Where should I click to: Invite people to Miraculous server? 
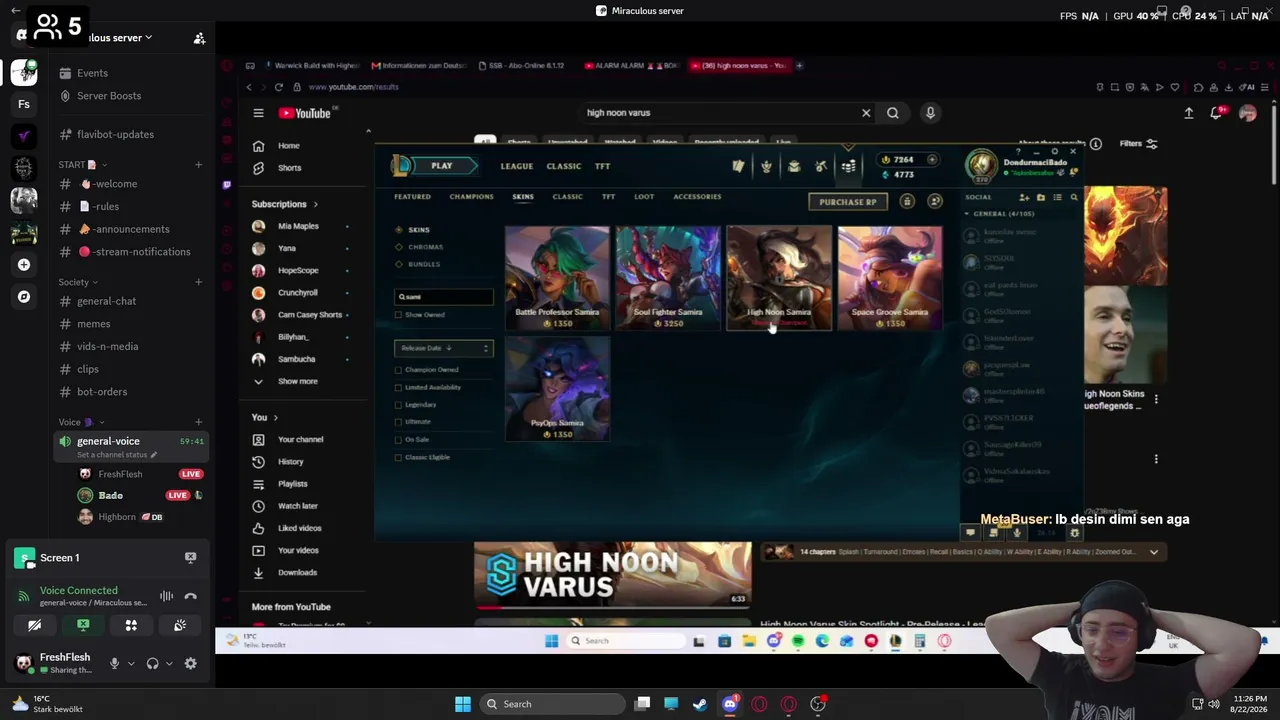199,38
